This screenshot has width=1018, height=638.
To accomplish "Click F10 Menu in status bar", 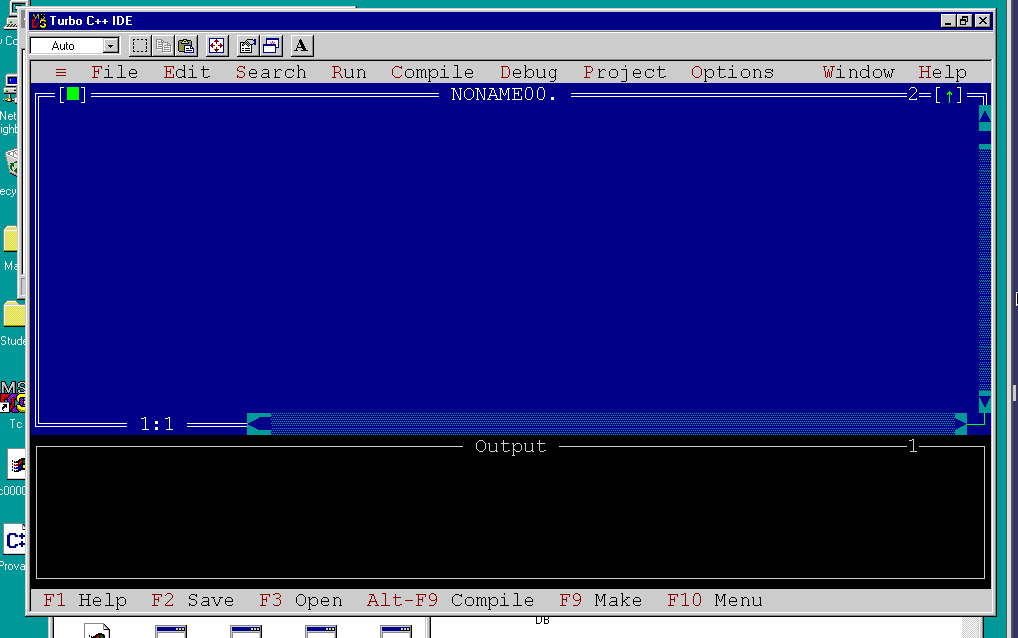I will coord(715,600).
